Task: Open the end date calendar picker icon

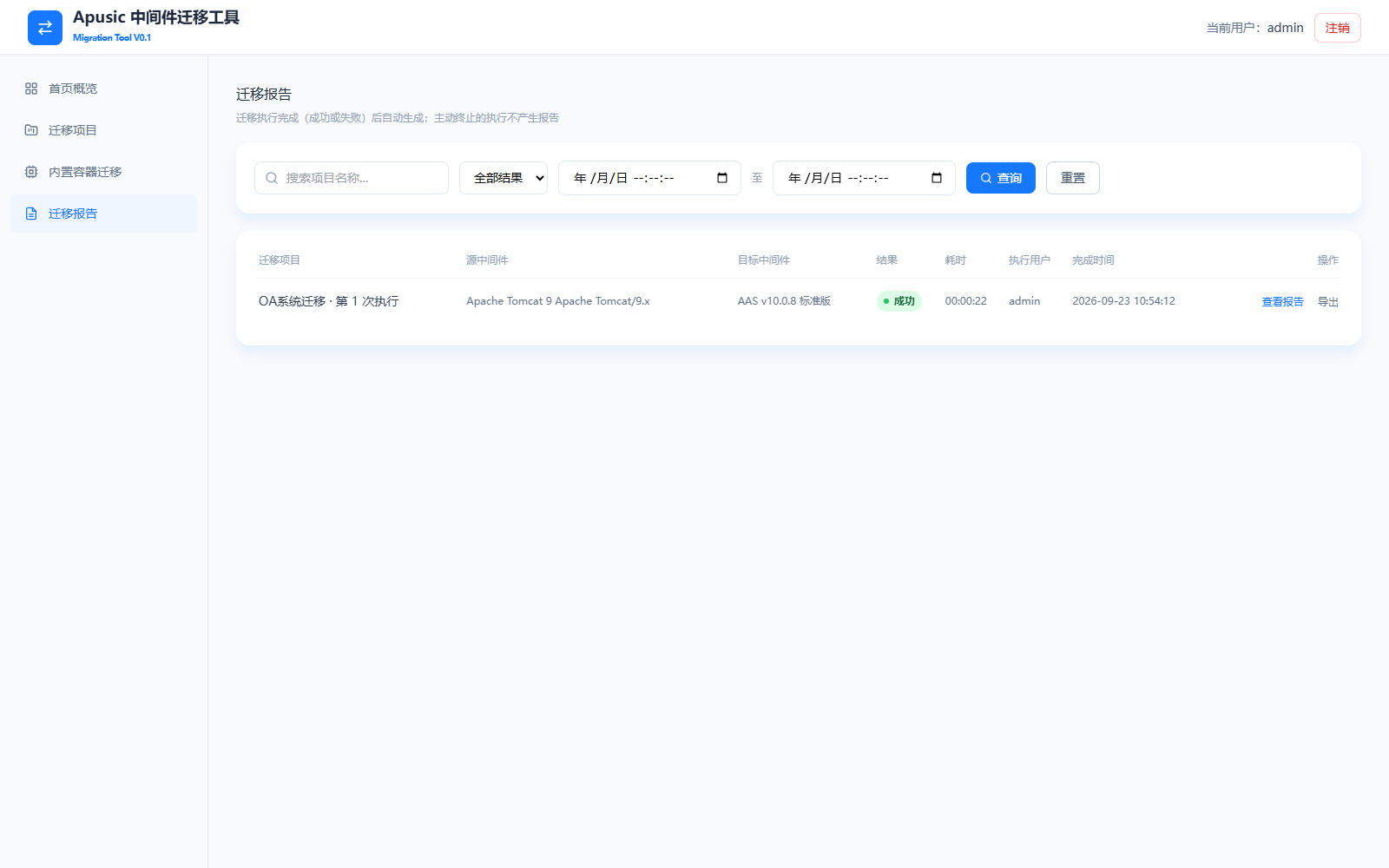Action: pos(937,178)
